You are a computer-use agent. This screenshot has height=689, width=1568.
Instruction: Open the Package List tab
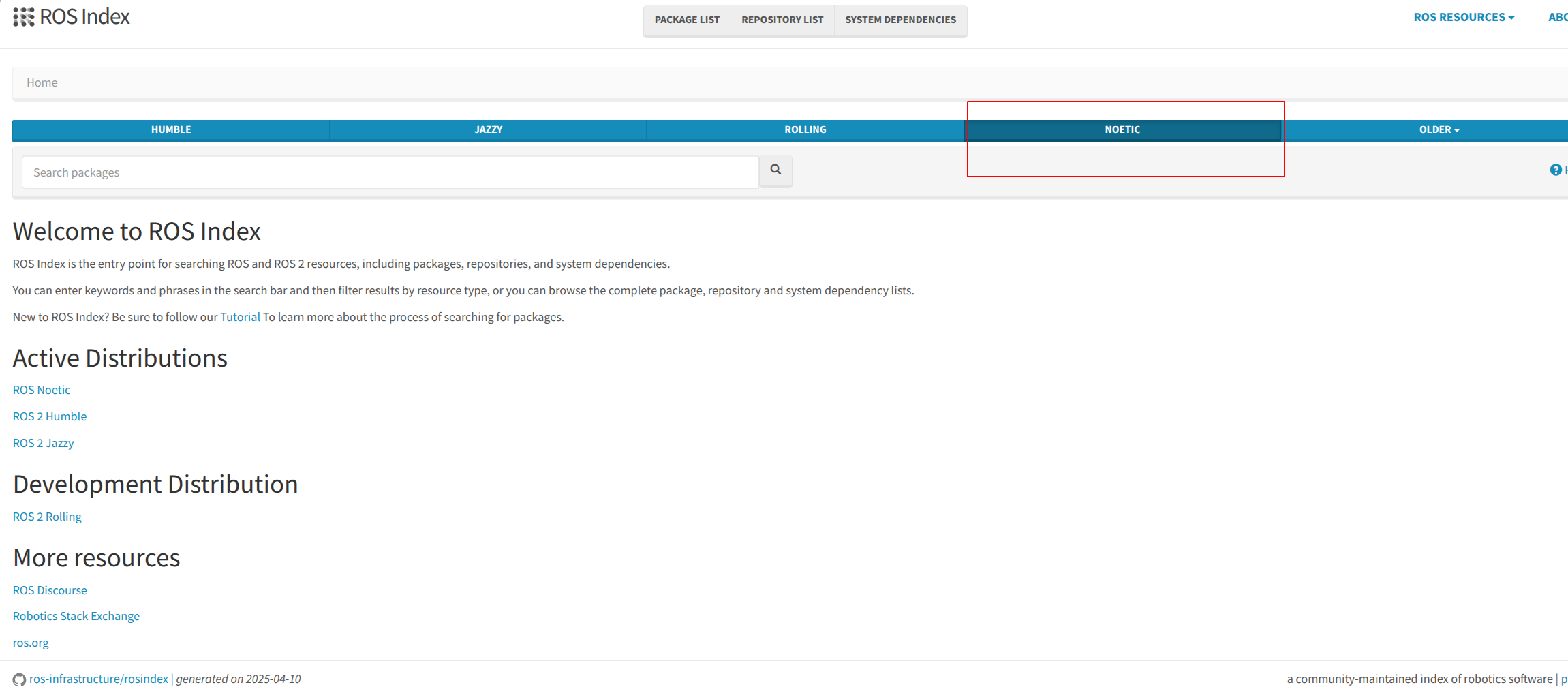coord(687,20)
